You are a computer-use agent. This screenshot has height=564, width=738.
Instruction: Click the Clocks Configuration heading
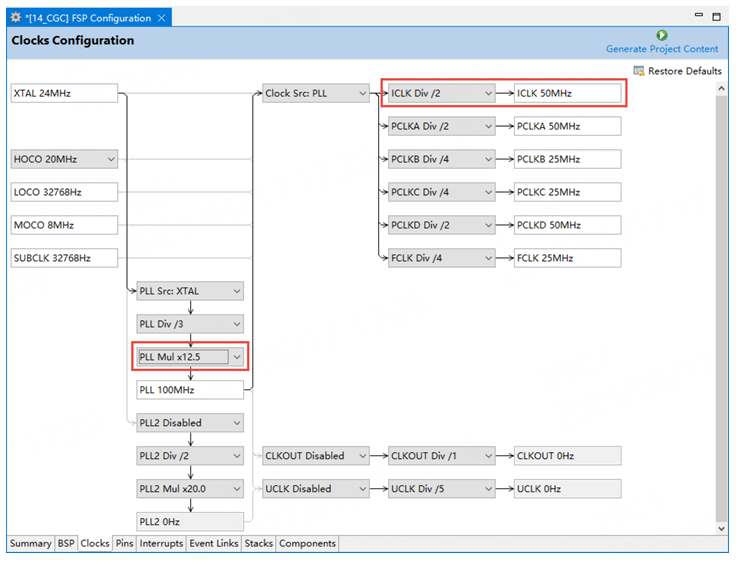click(x=72, y=40)
